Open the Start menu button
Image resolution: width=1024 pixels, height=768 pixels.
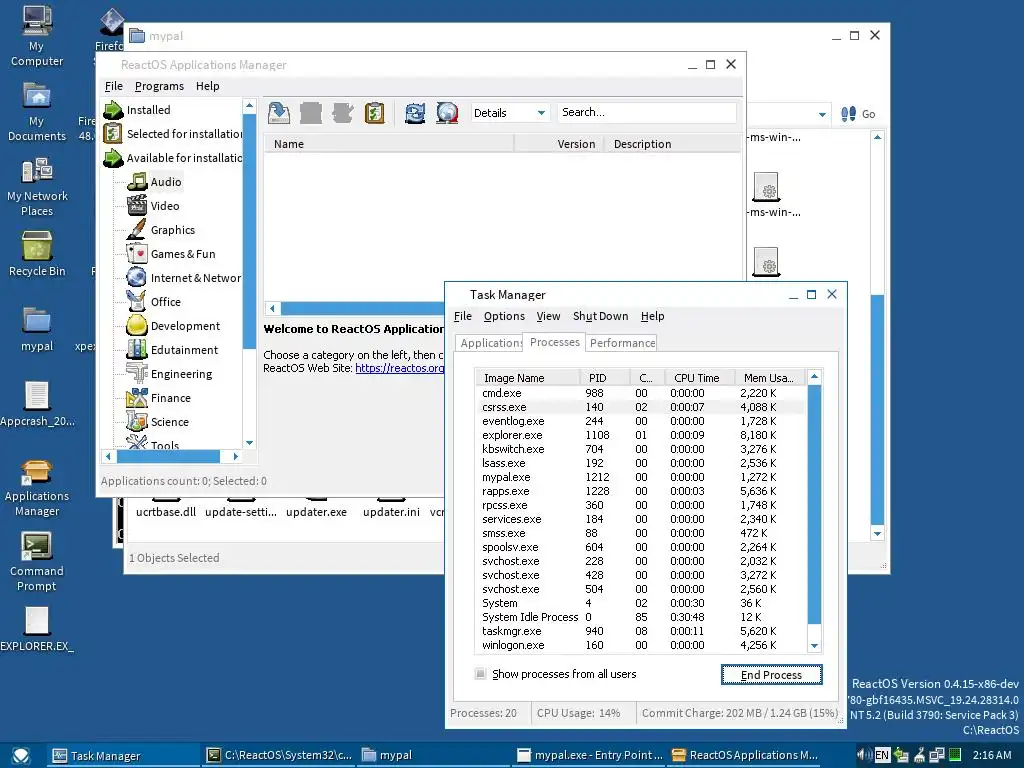pos(21,755)
